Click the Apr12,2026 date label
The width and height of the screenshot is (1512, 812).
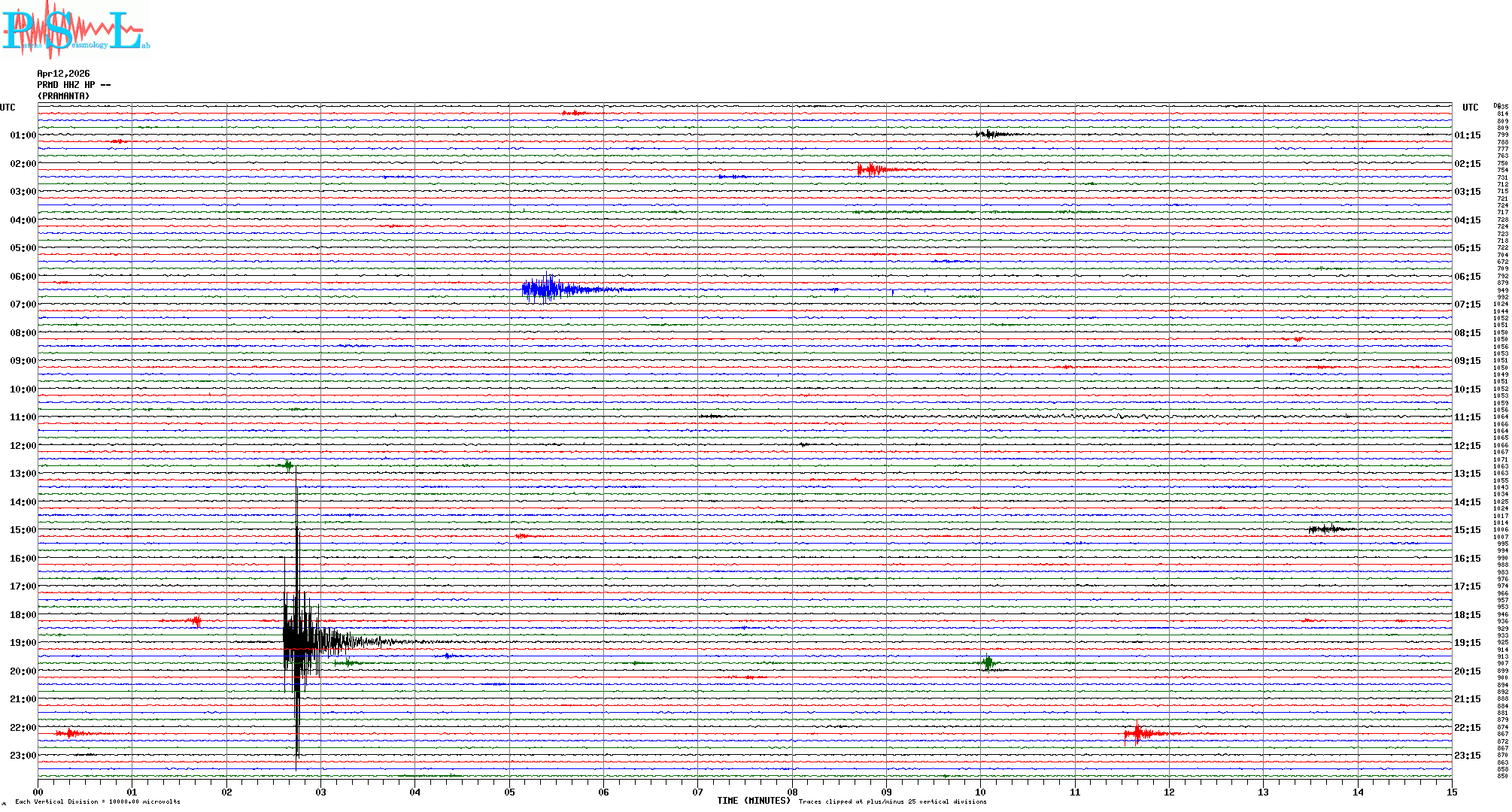[63, 74]
